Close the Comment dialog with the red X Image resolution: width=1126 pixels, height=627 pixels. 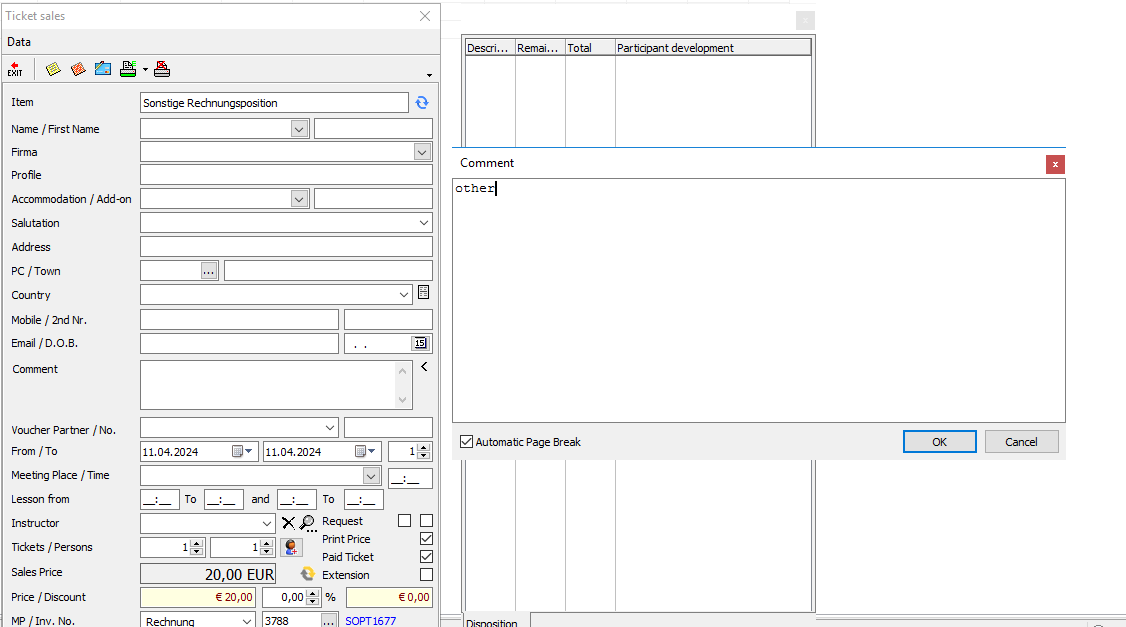1055,164
